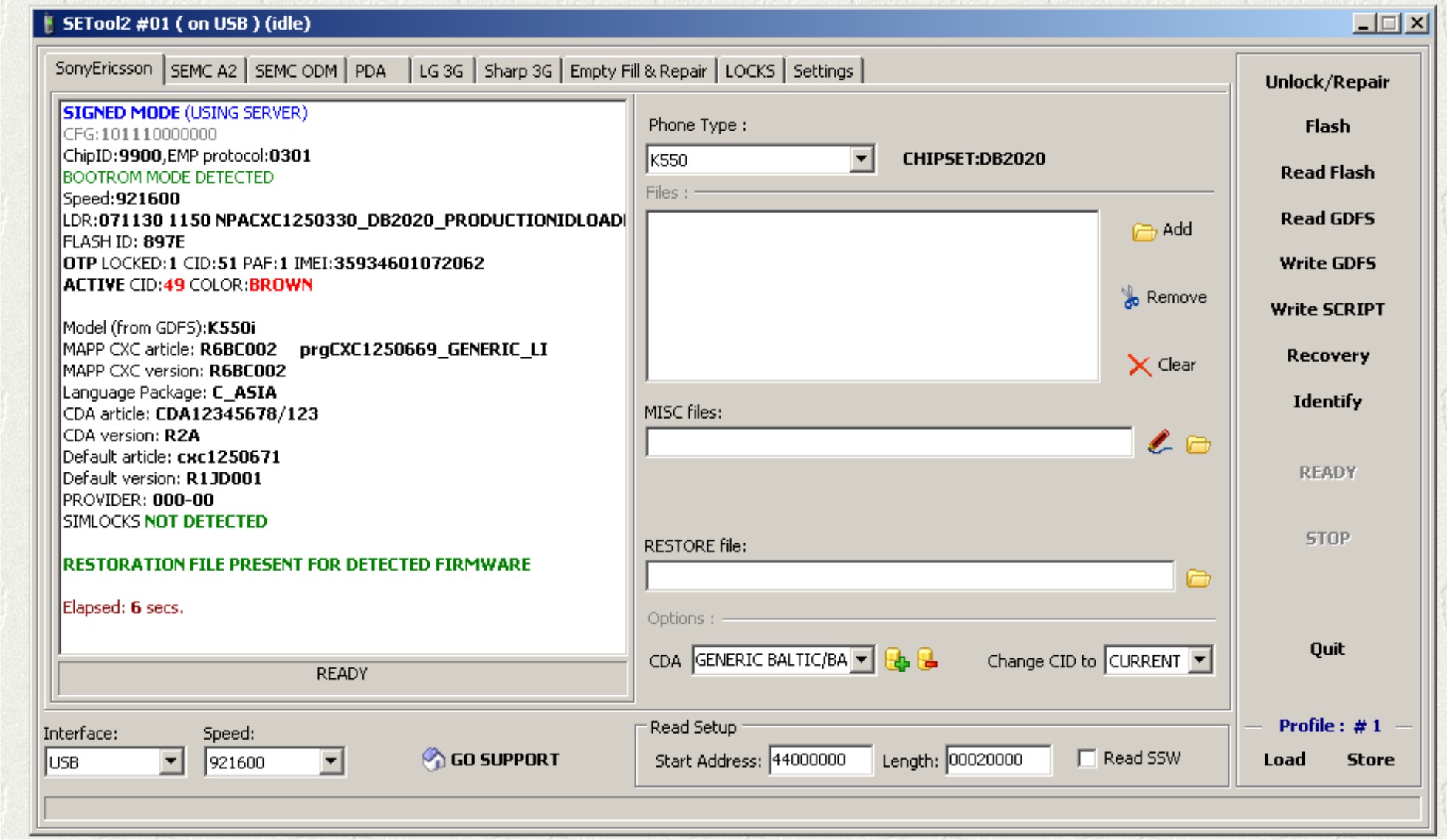Open the MISC files folder browse icon

(1197, 444)
